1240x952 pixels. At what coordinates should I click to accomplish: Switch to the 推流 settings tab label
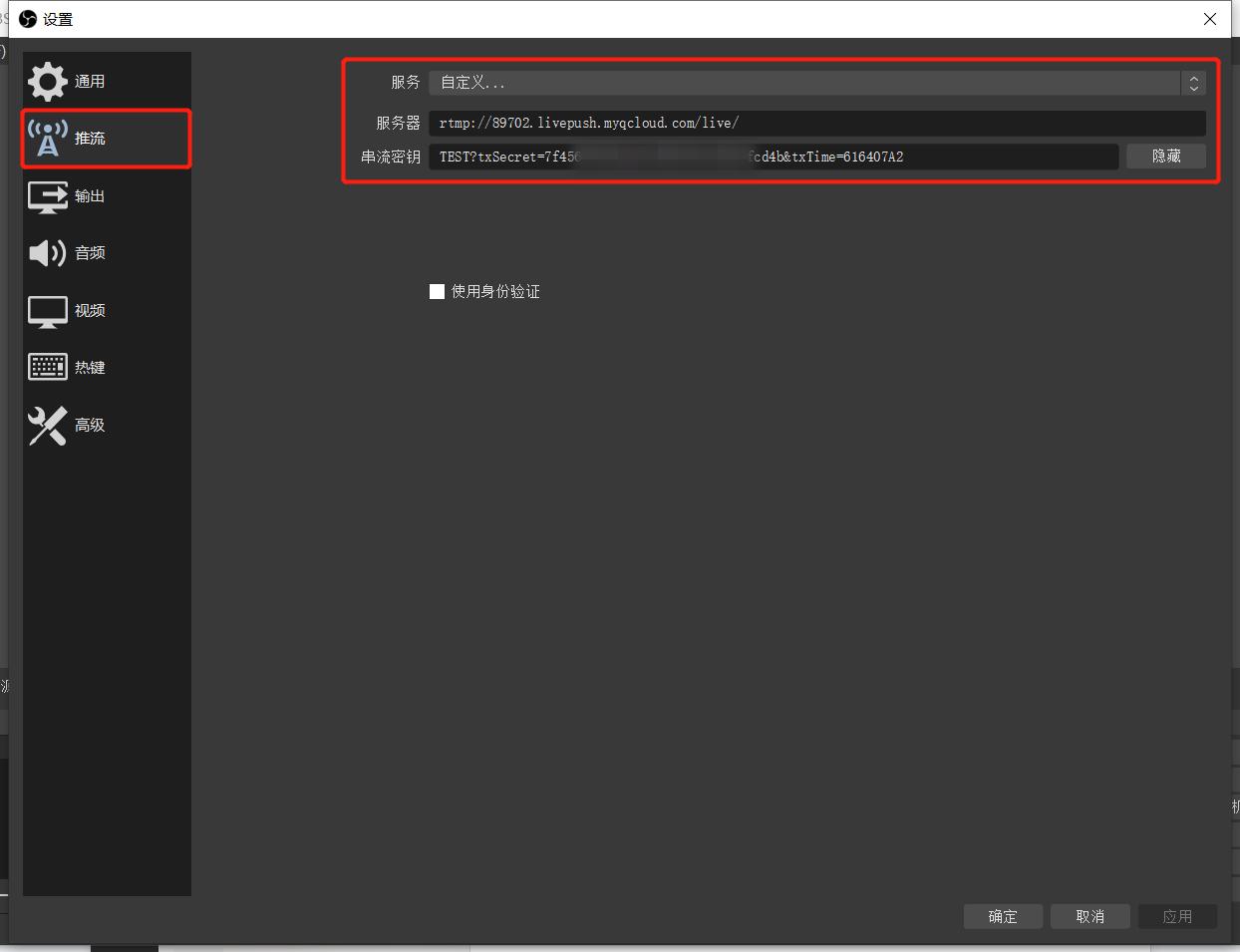coord(90,139)
